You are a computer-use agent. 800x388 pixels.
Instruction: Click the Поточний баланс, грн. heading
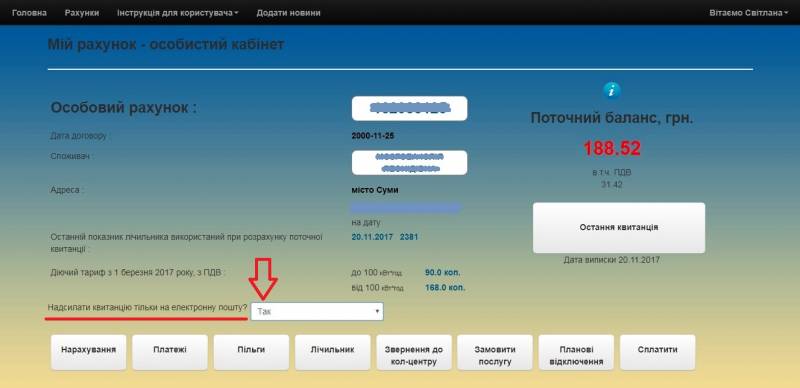[612, 118]
